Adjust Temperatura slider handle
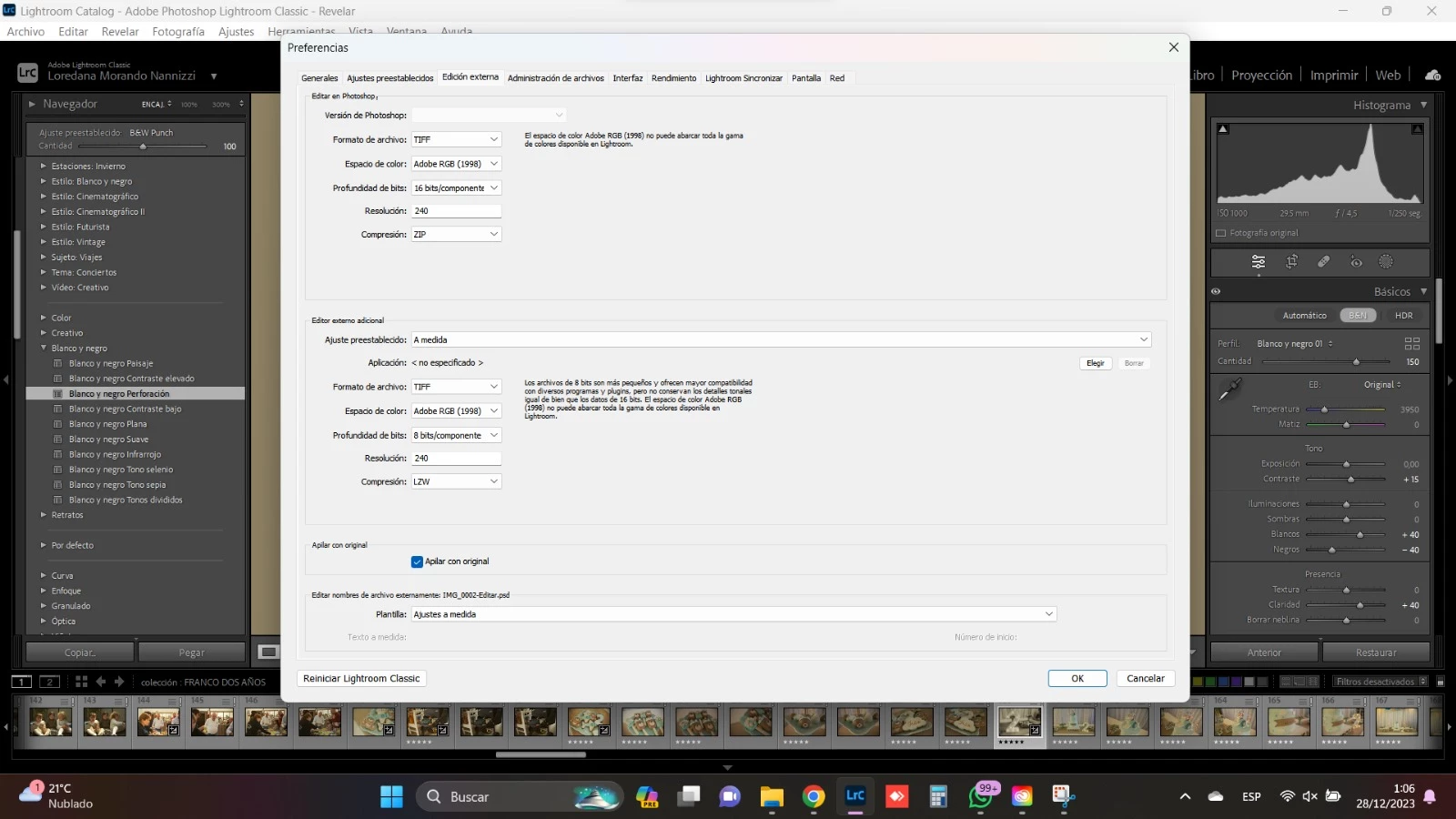Image resolution: width=1456 pixels, height=819 pixels. click(1324, 409)
